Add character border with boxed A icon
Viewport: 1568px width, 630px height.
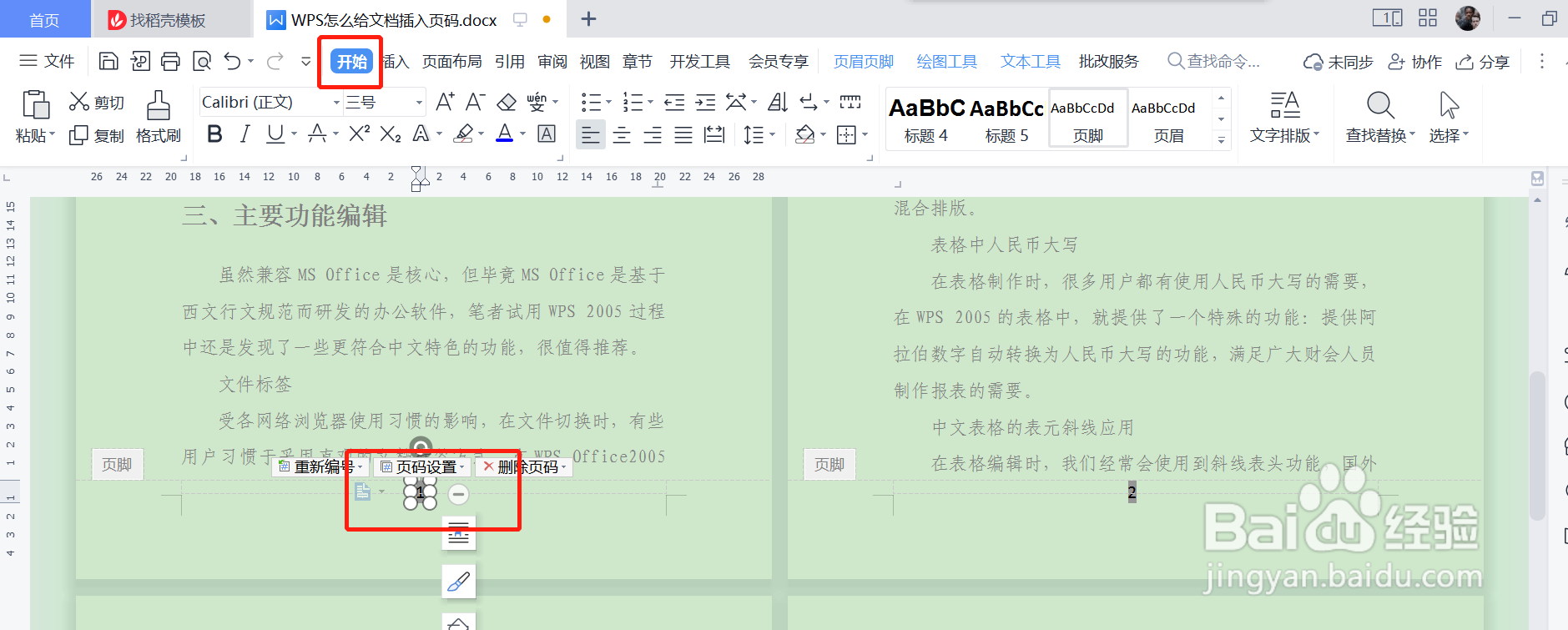pos(547,134)
